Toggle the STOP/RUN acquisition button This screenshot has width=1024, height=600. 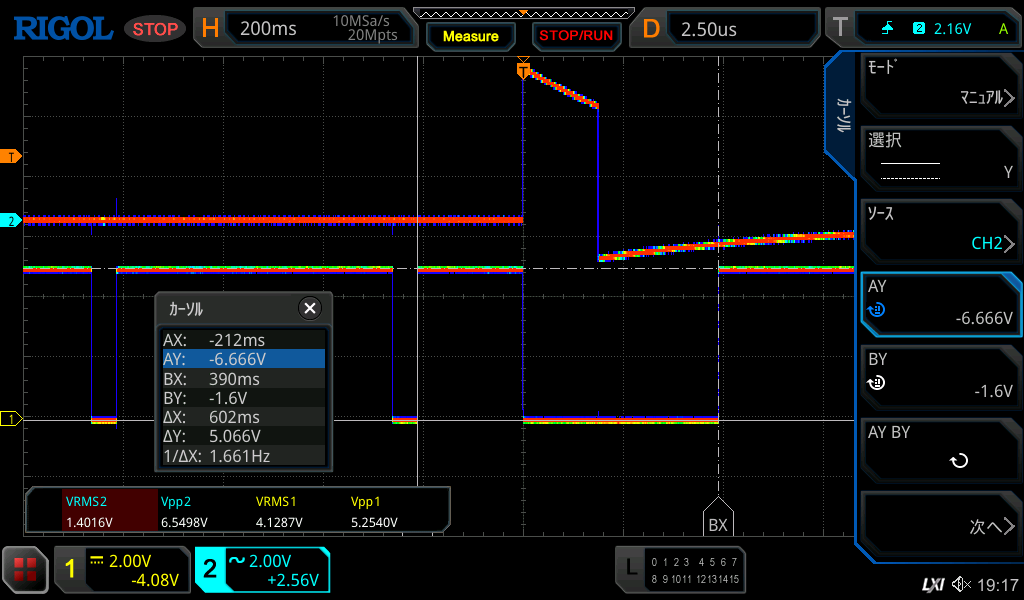click(575, 35)
